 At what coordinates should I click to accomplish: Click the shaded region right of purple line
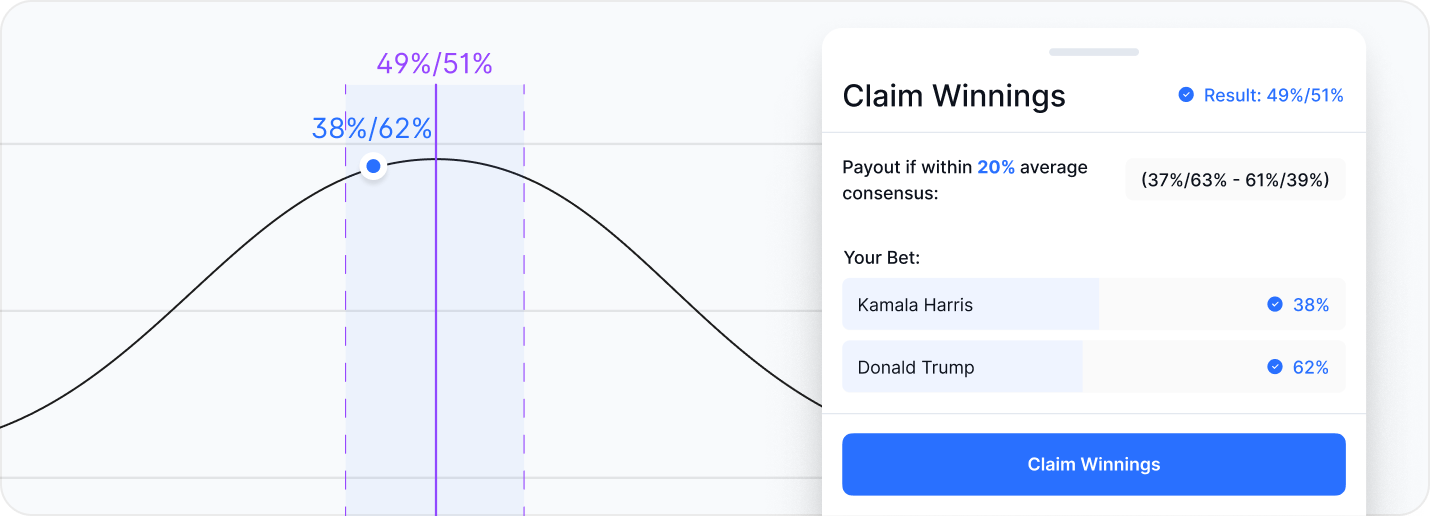[x=480, y=330]
